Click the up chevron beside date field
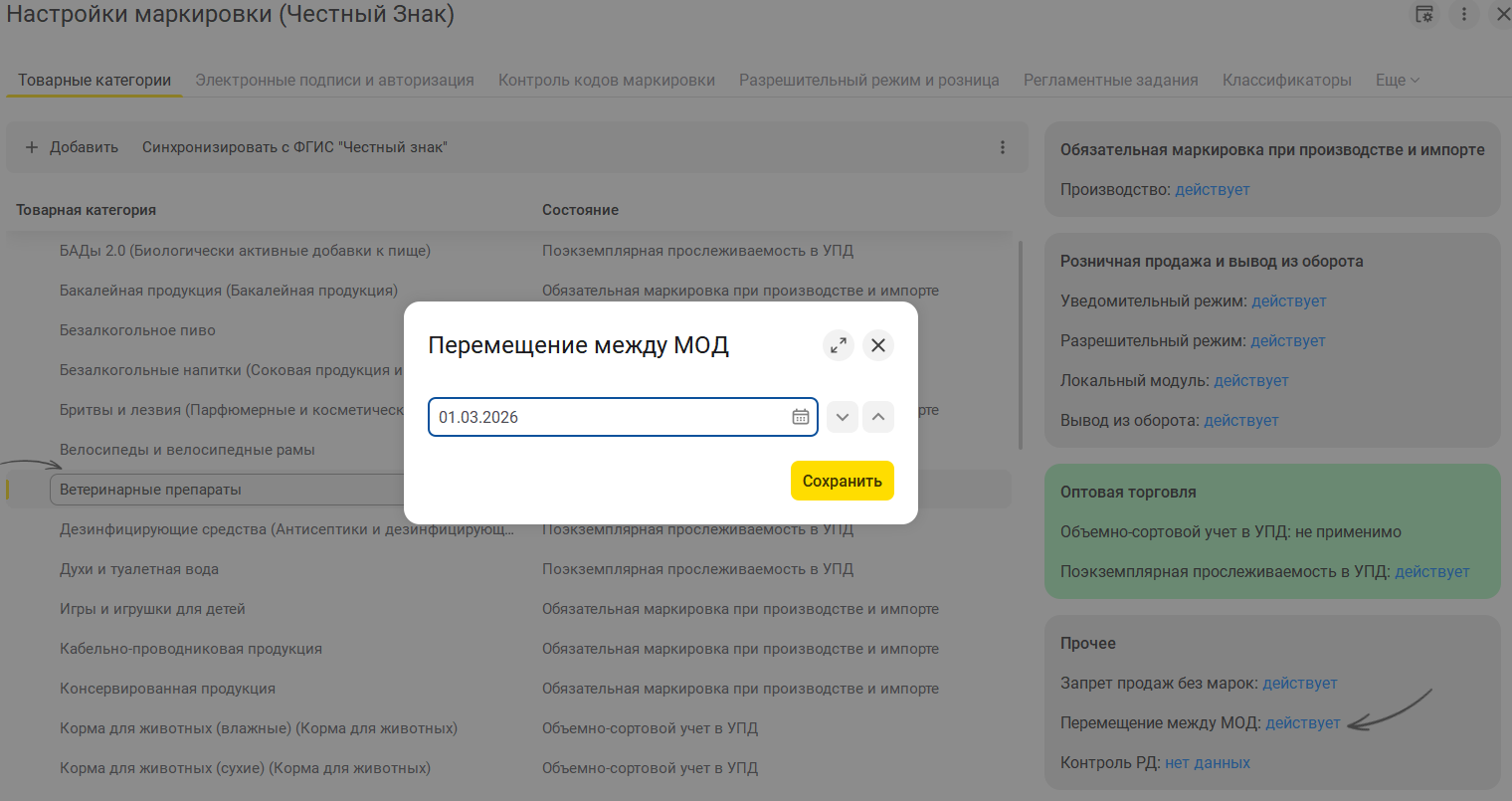 pos(877,417)
